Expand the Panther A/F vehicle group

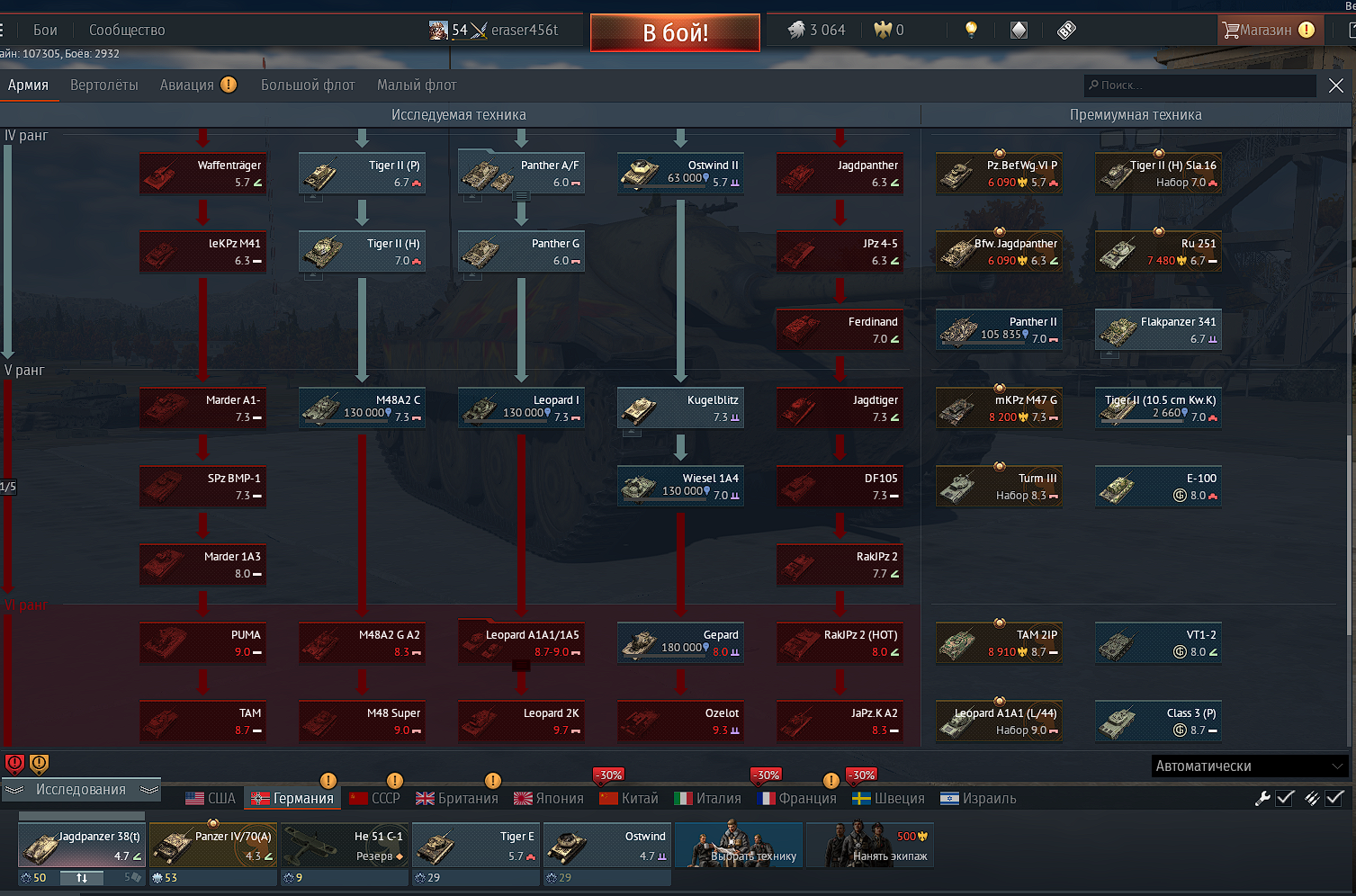521,195
